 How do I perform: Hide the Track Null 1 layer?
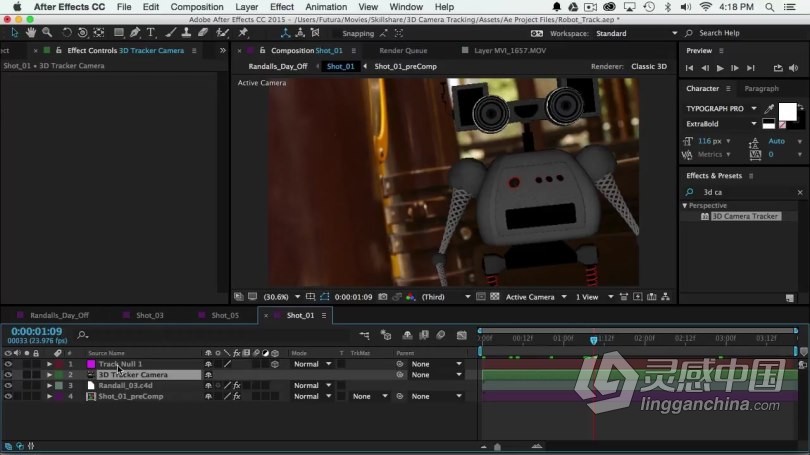8,364
